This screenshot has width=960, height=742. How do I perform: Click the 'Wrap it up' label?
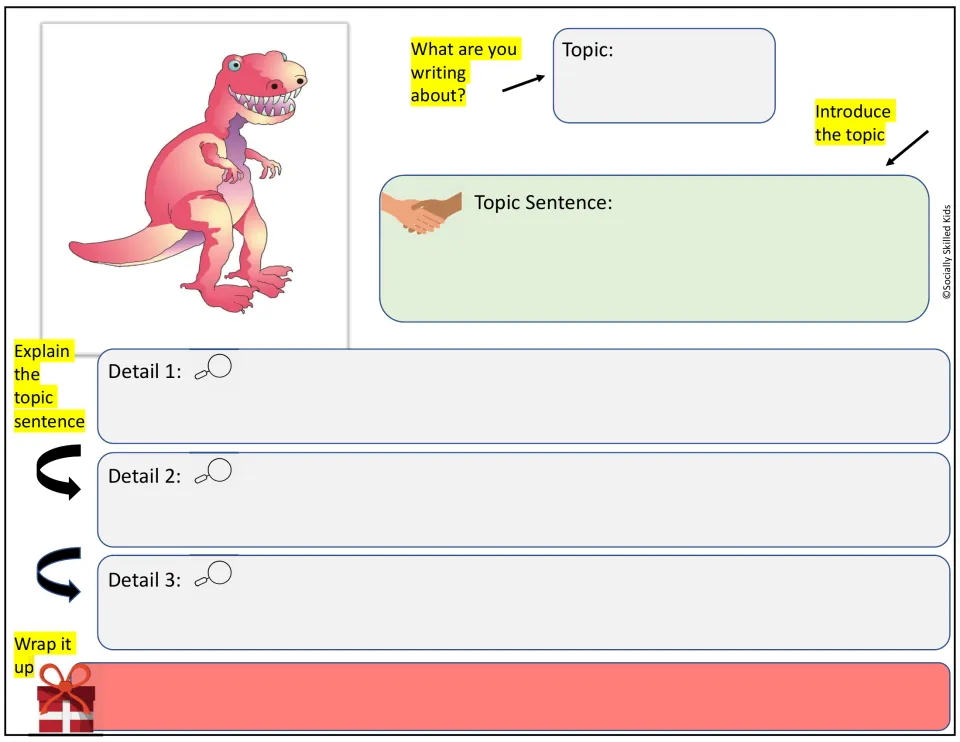pyautogui.click(x=43, y=655)
